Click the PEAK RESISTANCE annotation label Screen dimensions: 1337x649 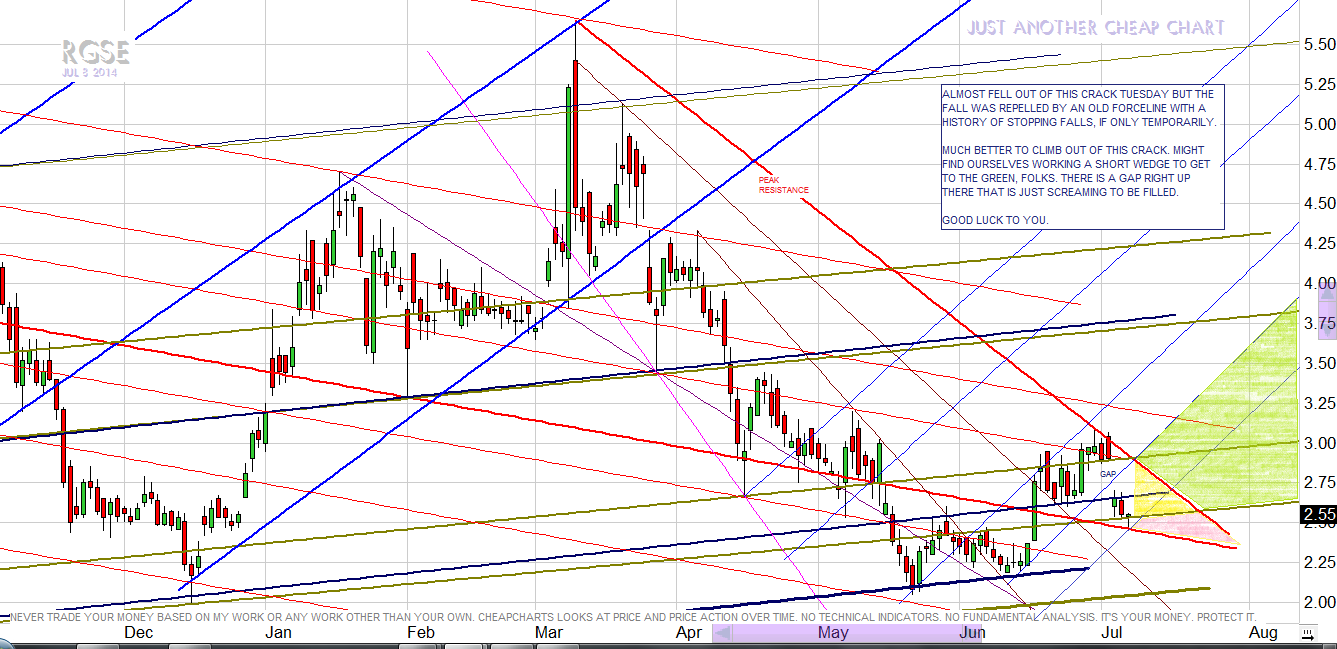(x=782, y=185)
